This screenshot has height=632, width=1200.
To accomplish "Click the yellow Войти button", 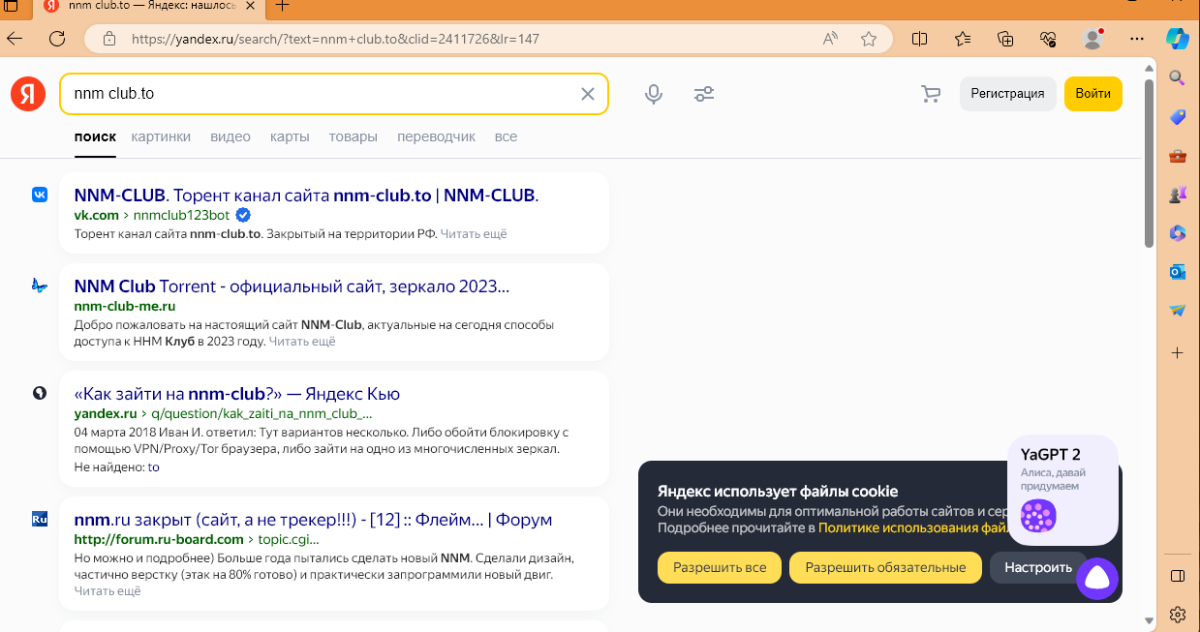I will click(x=1093, y=93).
